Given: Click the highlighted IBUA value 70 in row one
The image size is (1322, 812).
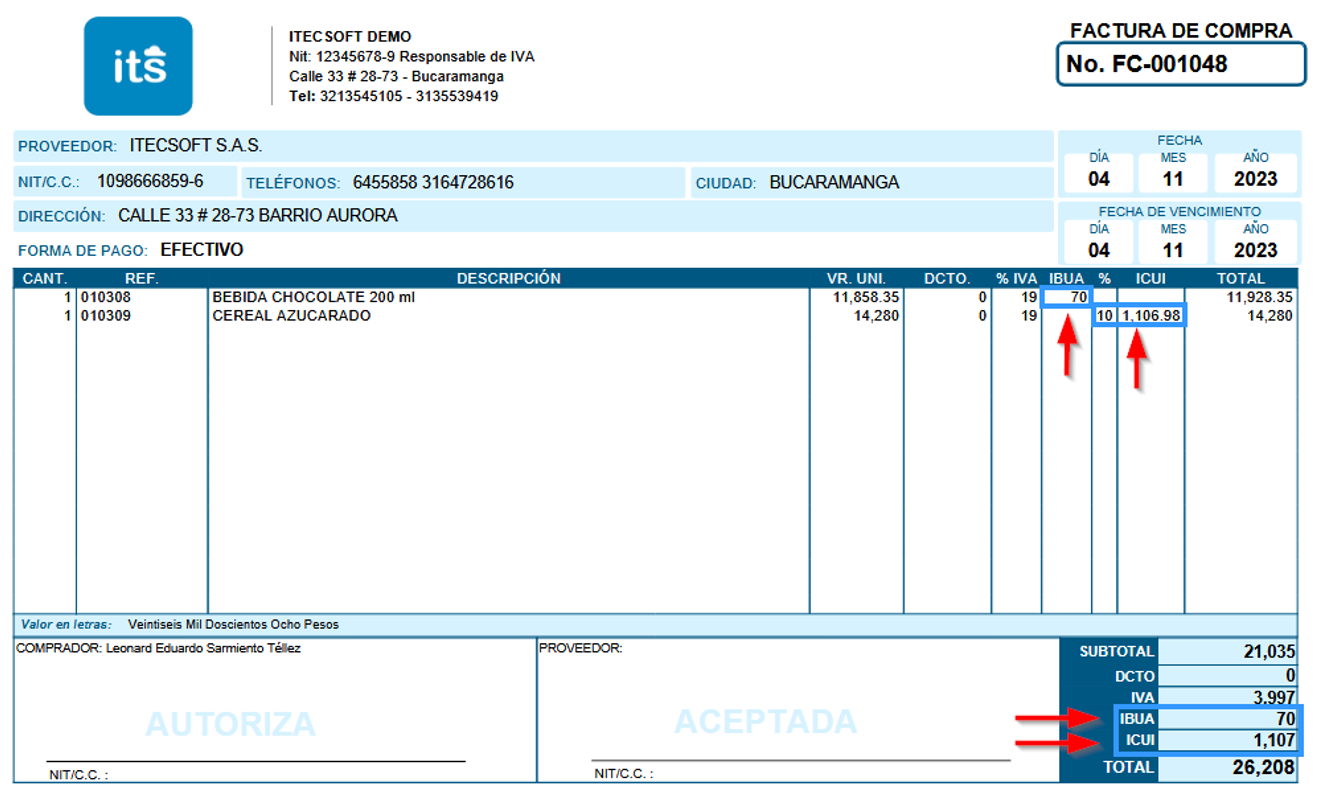Looking at the screenshot, I should pos(1066,297).
